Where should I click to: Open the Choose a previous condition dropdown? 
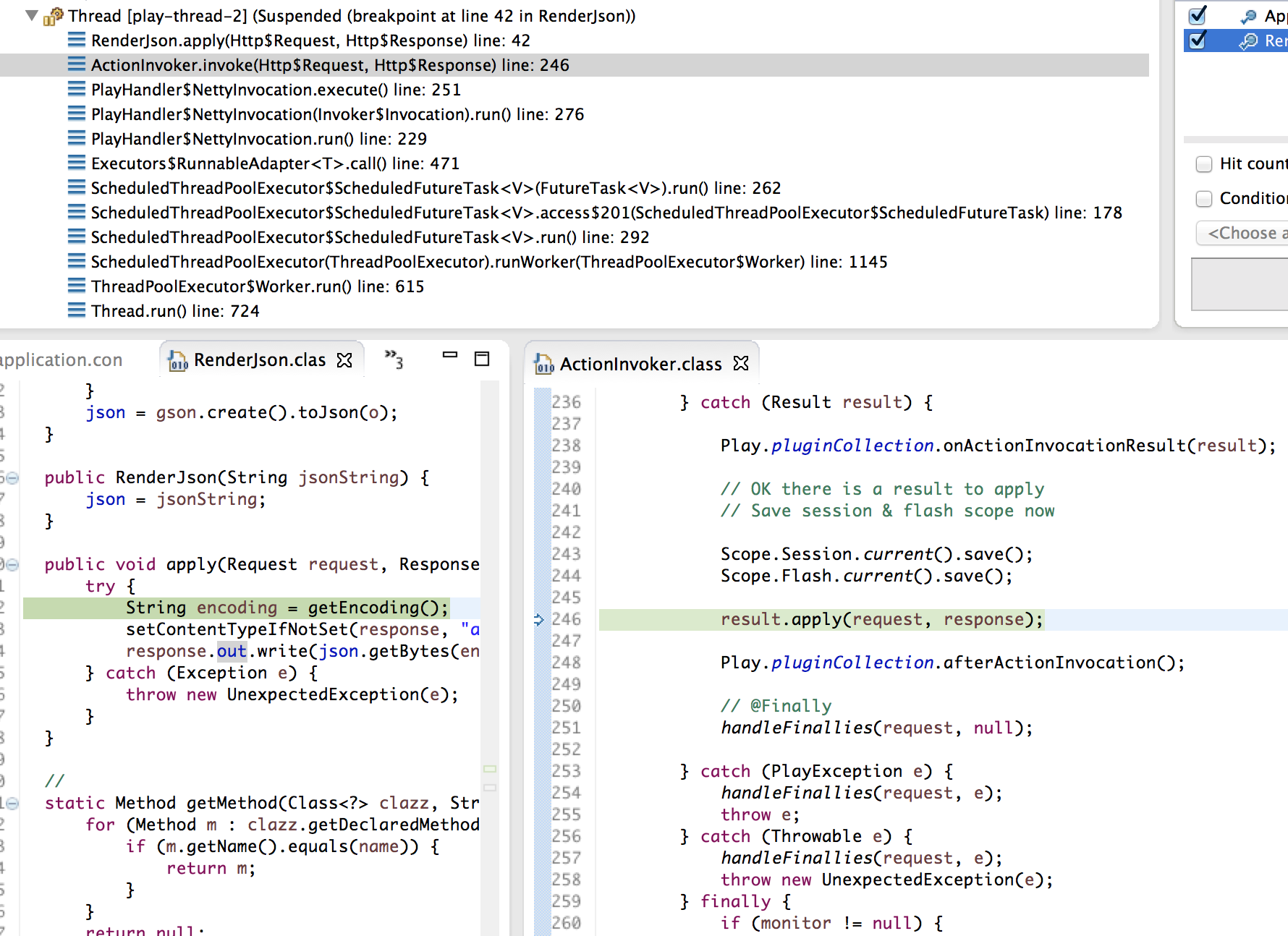[x=1245, y=233]
